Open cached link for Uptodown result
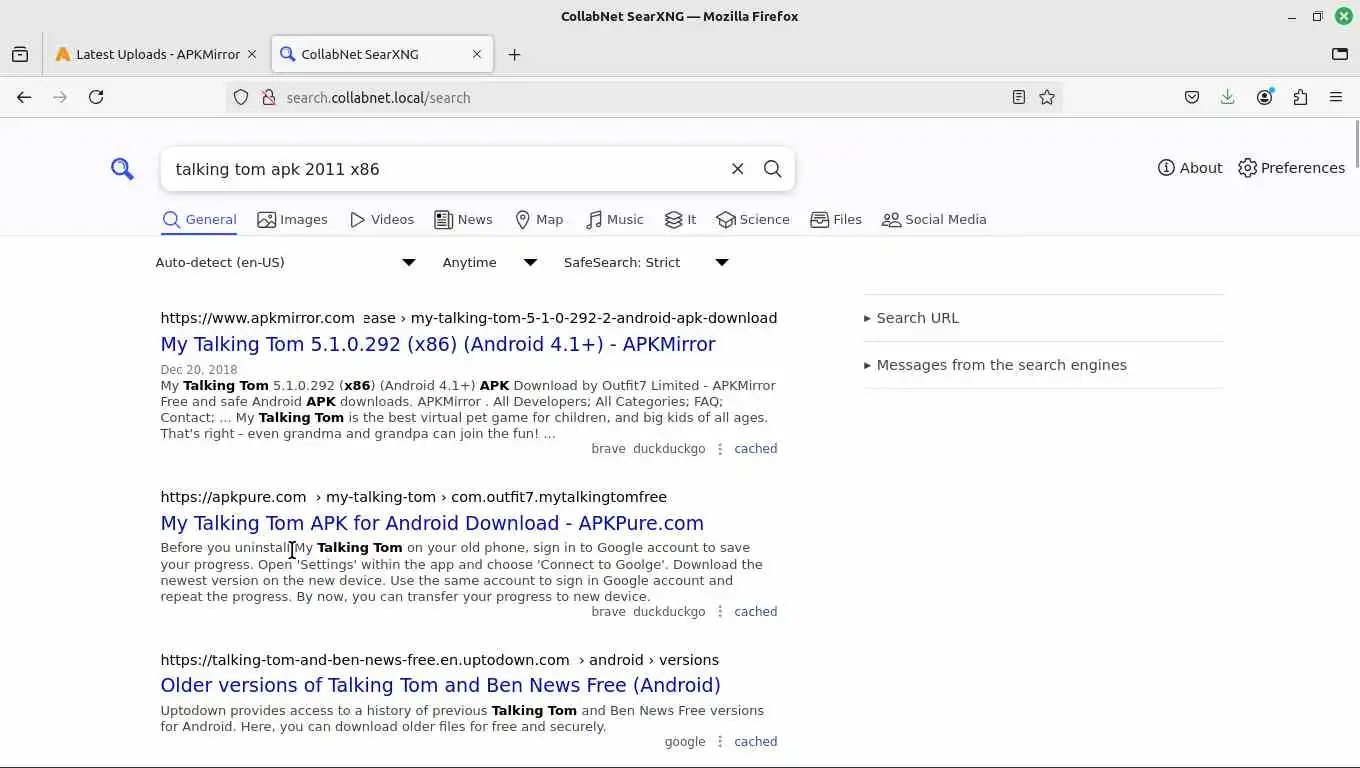 coord(755,742)
